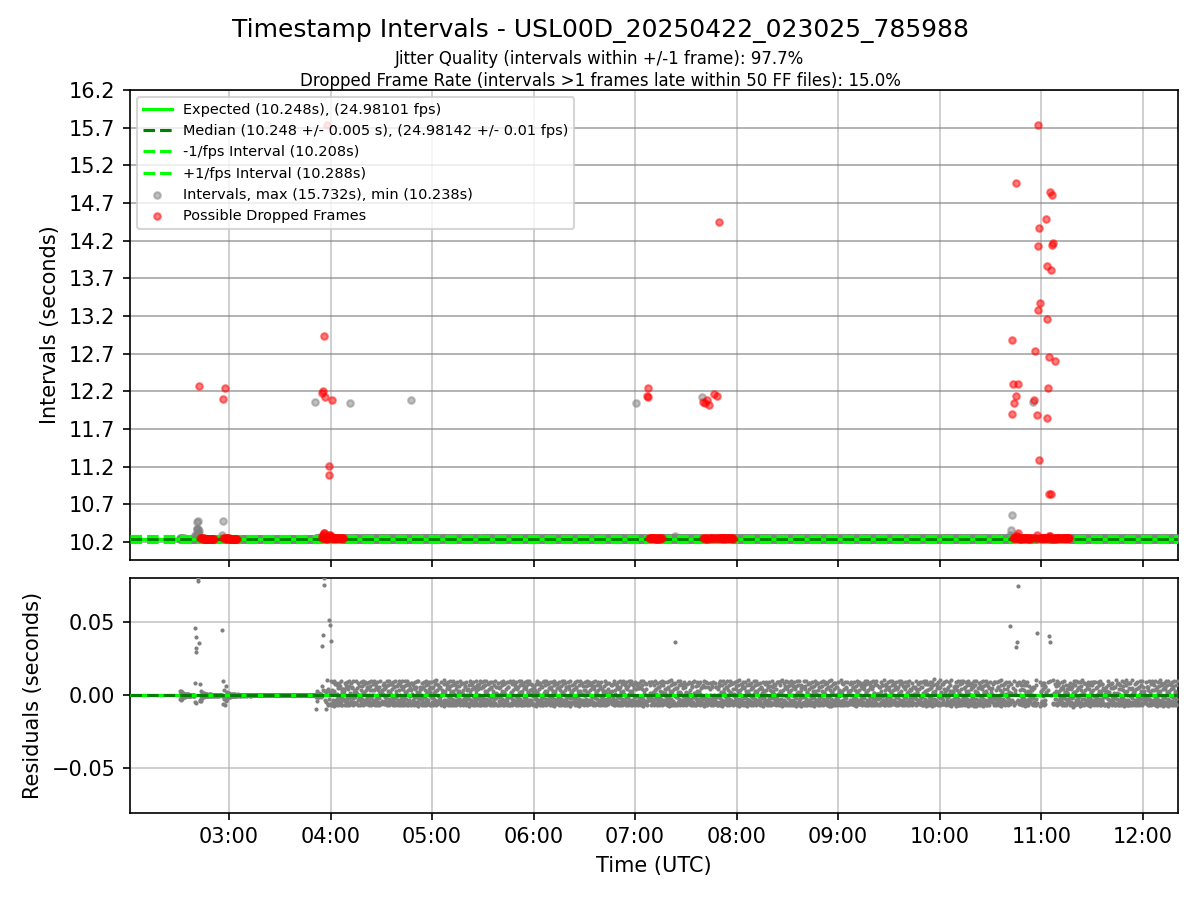Select the "Dropped Frame Rate" 15.0% subtitle line
1200x900 pixels.
[x=600, y=80]
